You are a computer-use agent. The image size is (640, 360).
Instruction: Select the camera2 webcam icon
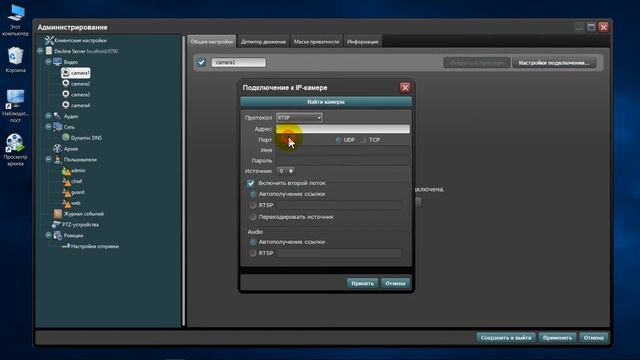(x=66, y=83)
